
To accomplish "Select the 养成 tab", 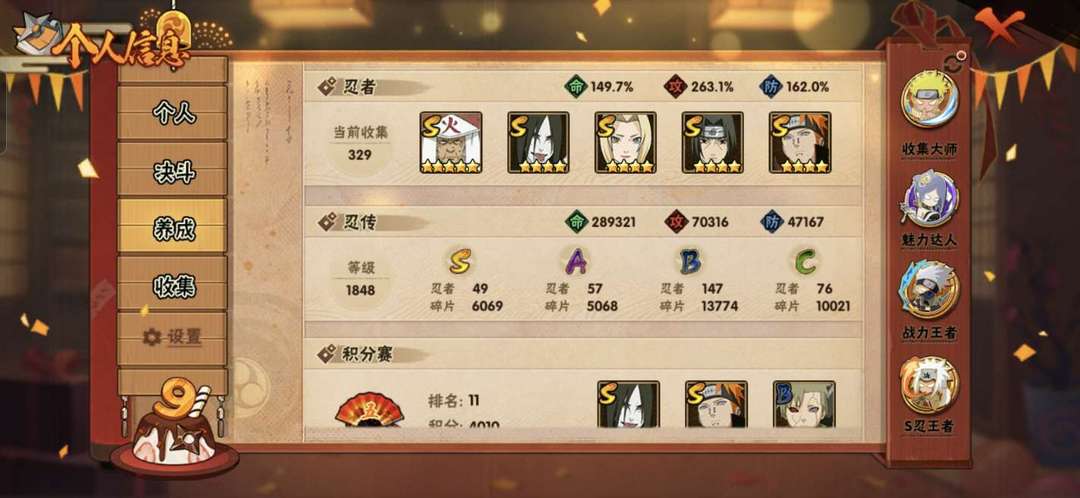I will pyautogui.click(x=172, y=227).
